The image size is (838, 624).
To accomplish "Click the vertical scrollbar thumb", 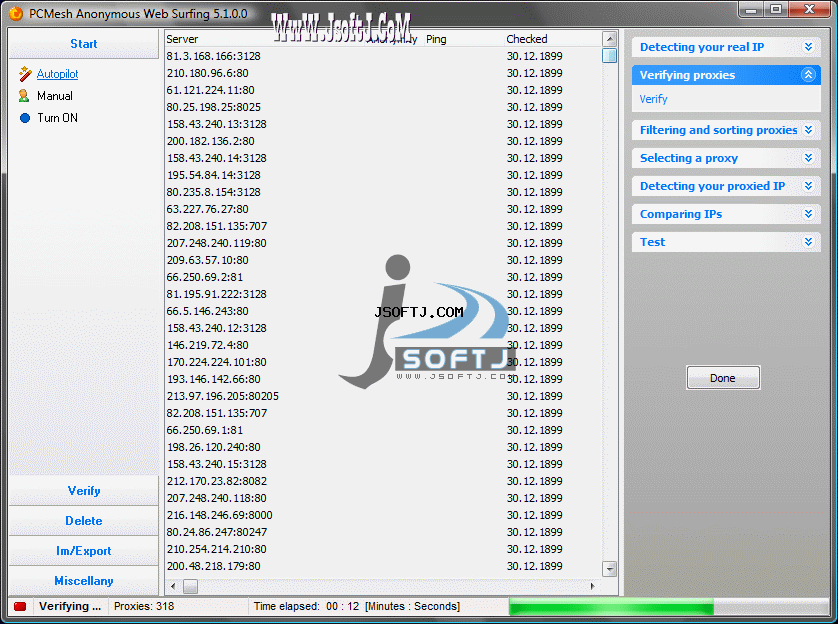I will tap(609, 56).
